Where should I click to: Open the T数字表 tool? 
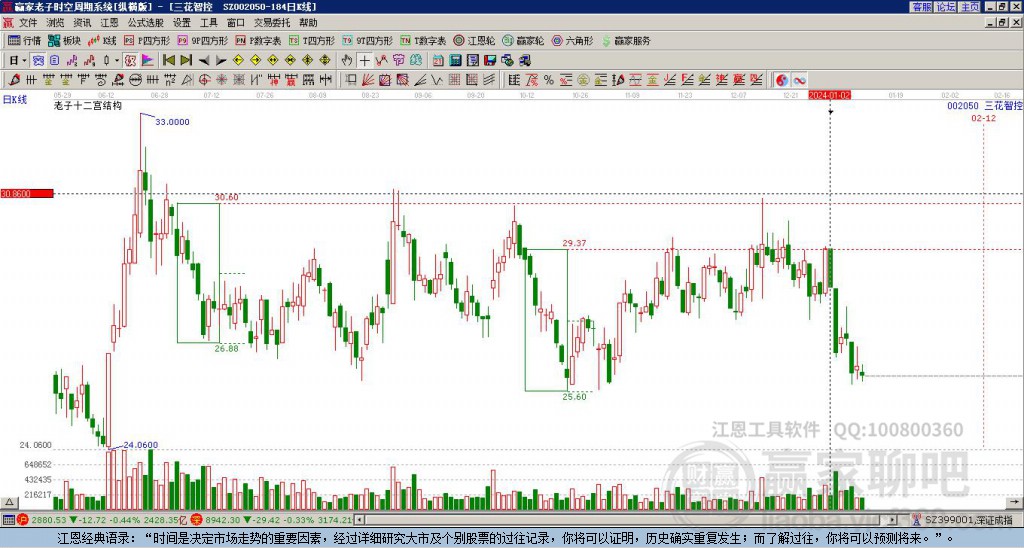pos(423,40)
